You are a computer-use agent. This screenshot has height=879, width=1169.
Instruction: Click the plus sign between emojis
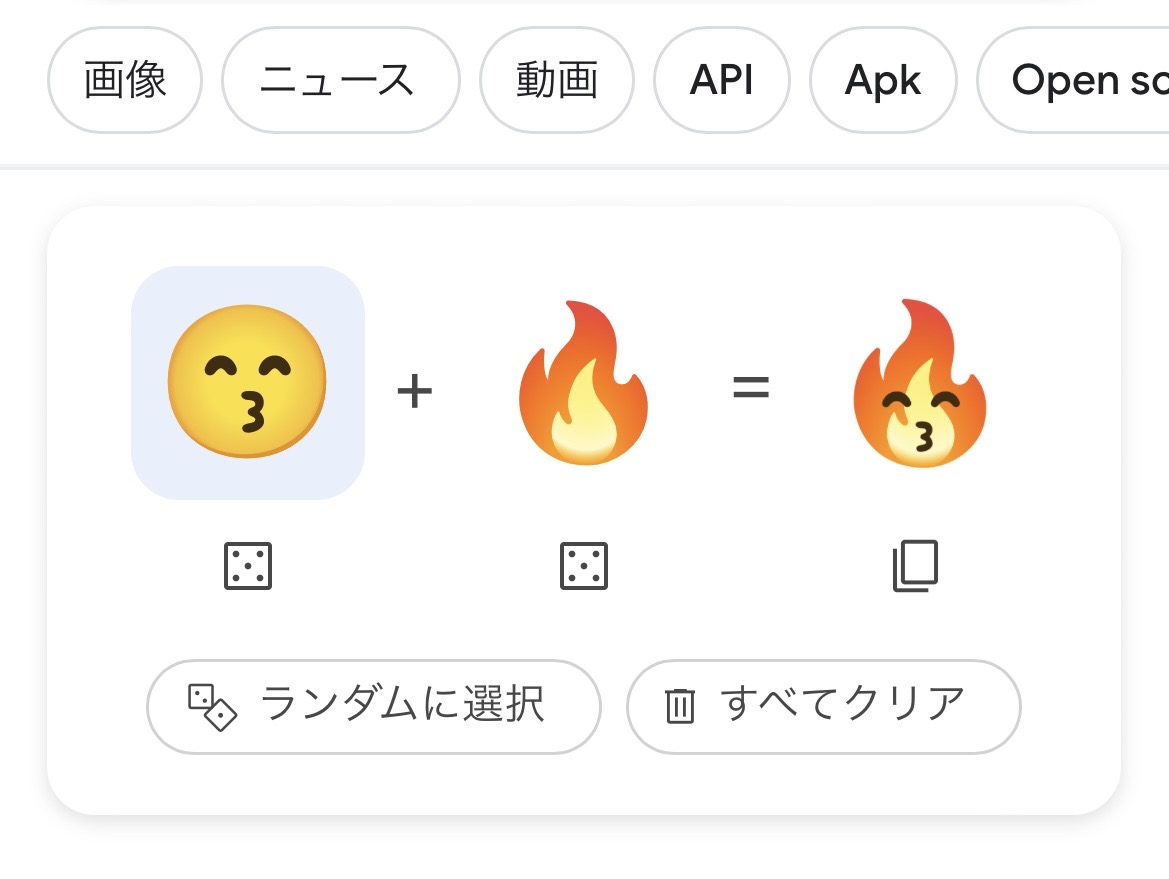click(x=414, y=390)
